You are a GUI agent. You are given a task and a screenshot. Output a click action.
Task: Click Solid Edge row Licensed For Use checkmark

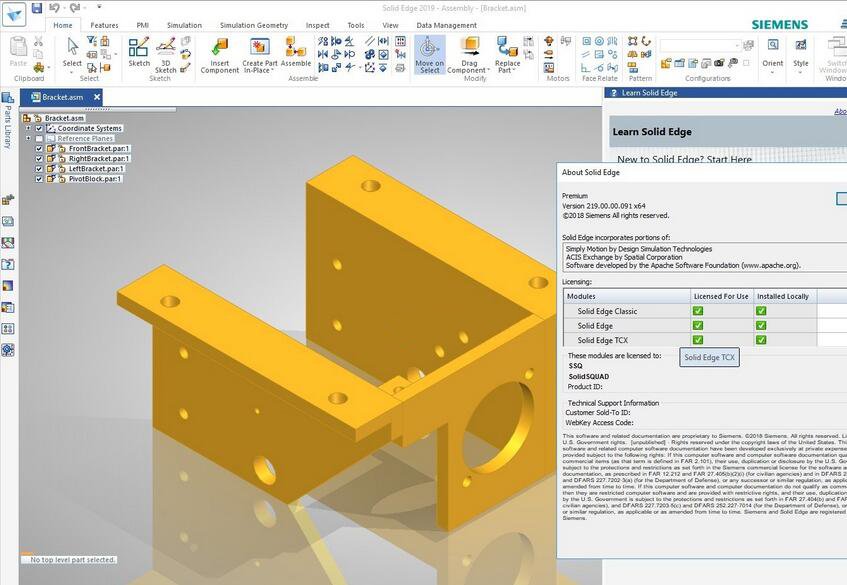click(698, 326)
